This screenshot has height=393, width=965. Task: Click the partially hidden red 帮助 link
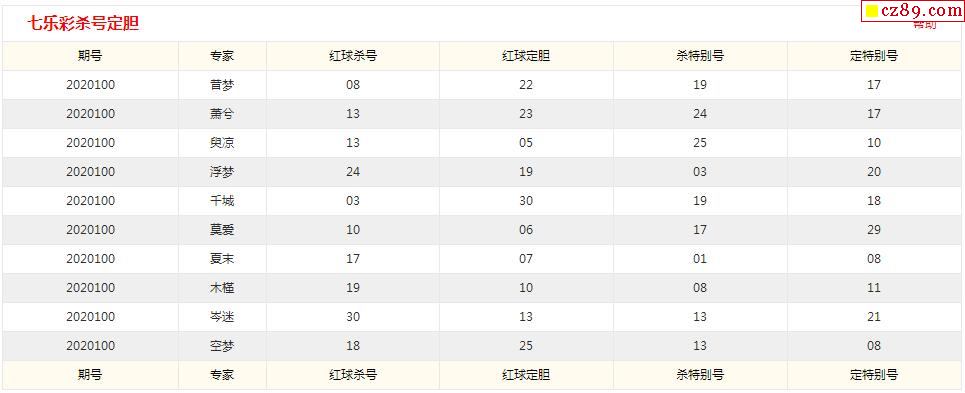click(924, 25)
